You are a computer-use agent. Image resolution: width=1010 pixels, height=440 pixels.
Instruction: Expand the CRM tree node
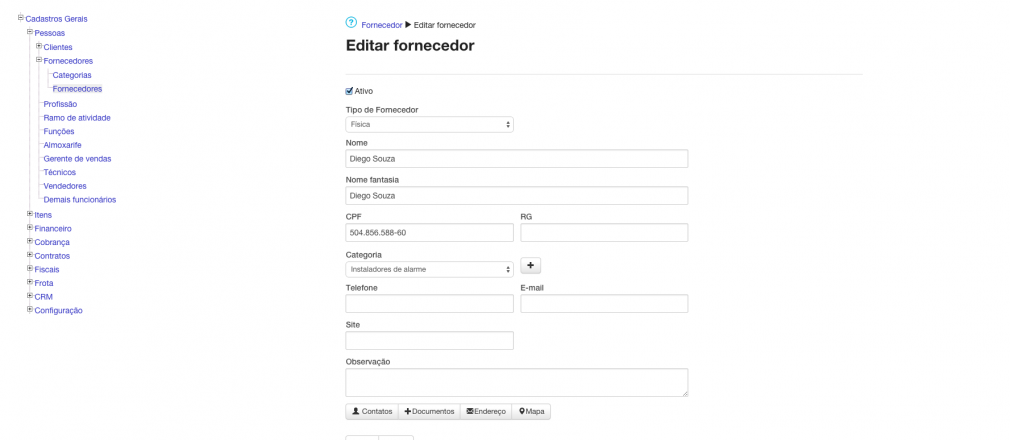(30, 296)
